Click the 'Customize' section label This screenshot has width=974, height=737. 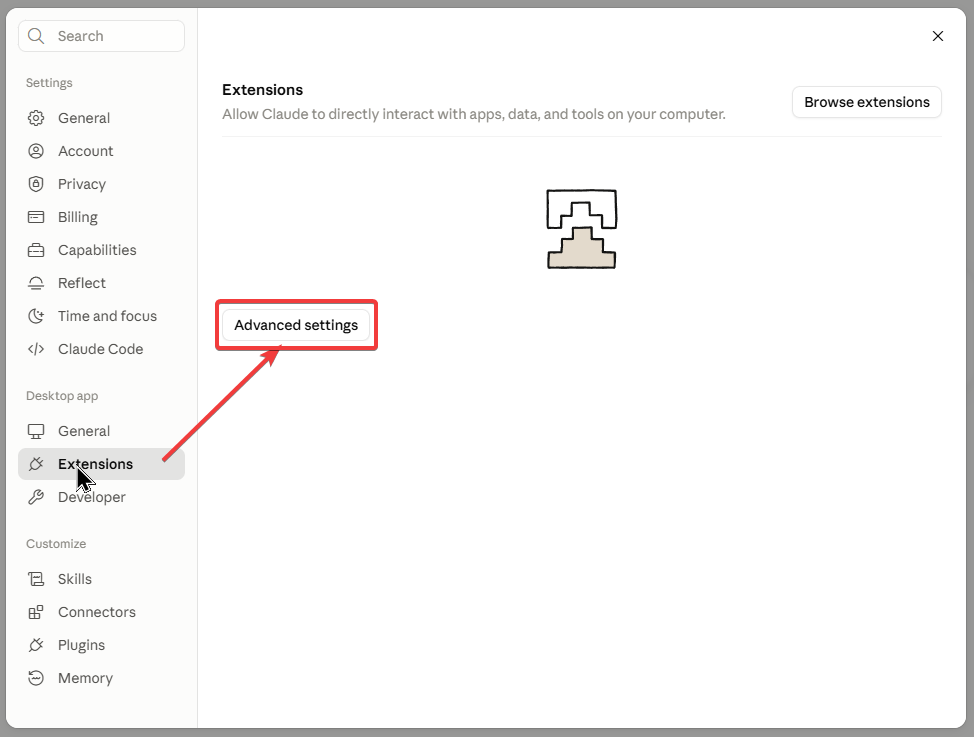pyautogui.click(x=56, y=544)
